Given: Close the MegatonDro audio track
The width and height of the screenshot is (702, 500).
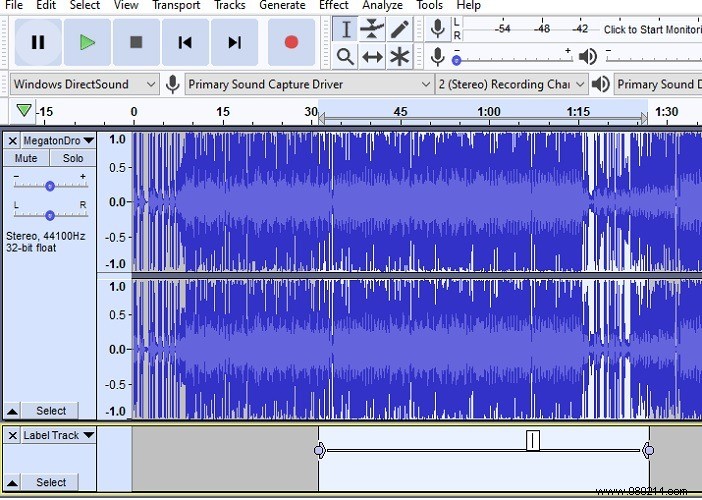Looking at the screenshot, I should coord(13,141).
